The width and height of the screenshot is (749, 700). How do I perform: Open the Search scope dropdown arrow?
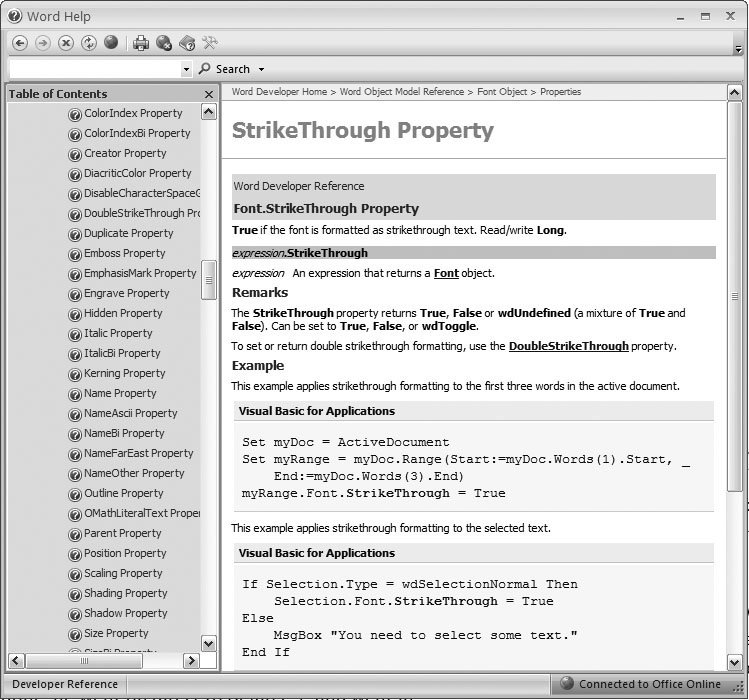click(x=261, y=69)
